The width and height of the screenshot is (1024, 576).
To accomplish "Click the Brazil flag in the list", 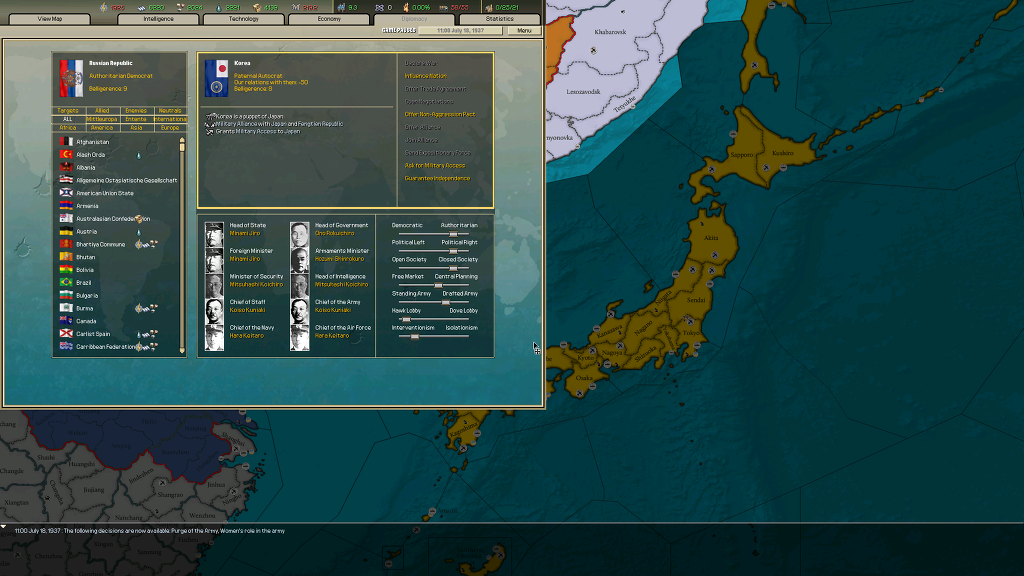I will pos(65,283).
